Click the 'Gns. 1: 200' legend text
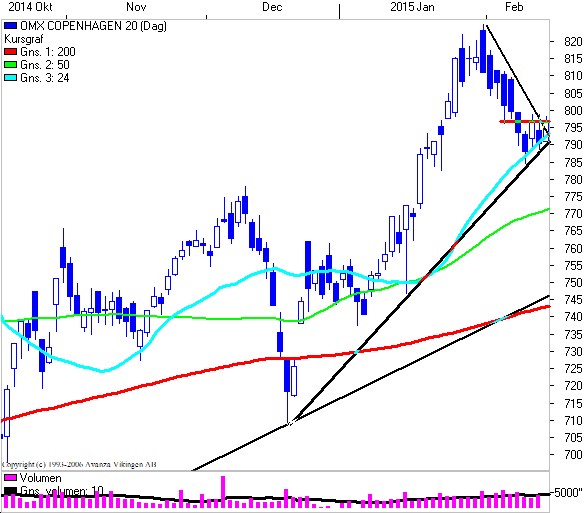Screen dimensions: 585x513 pos(48,51)
